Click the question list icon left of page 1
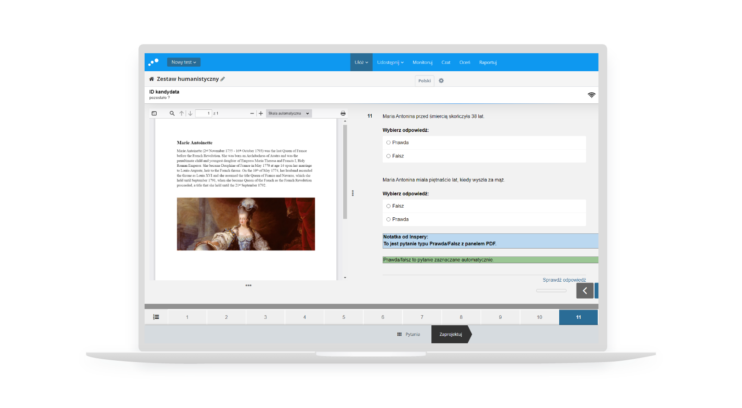742x408 pixels. [x=156, y=317]
